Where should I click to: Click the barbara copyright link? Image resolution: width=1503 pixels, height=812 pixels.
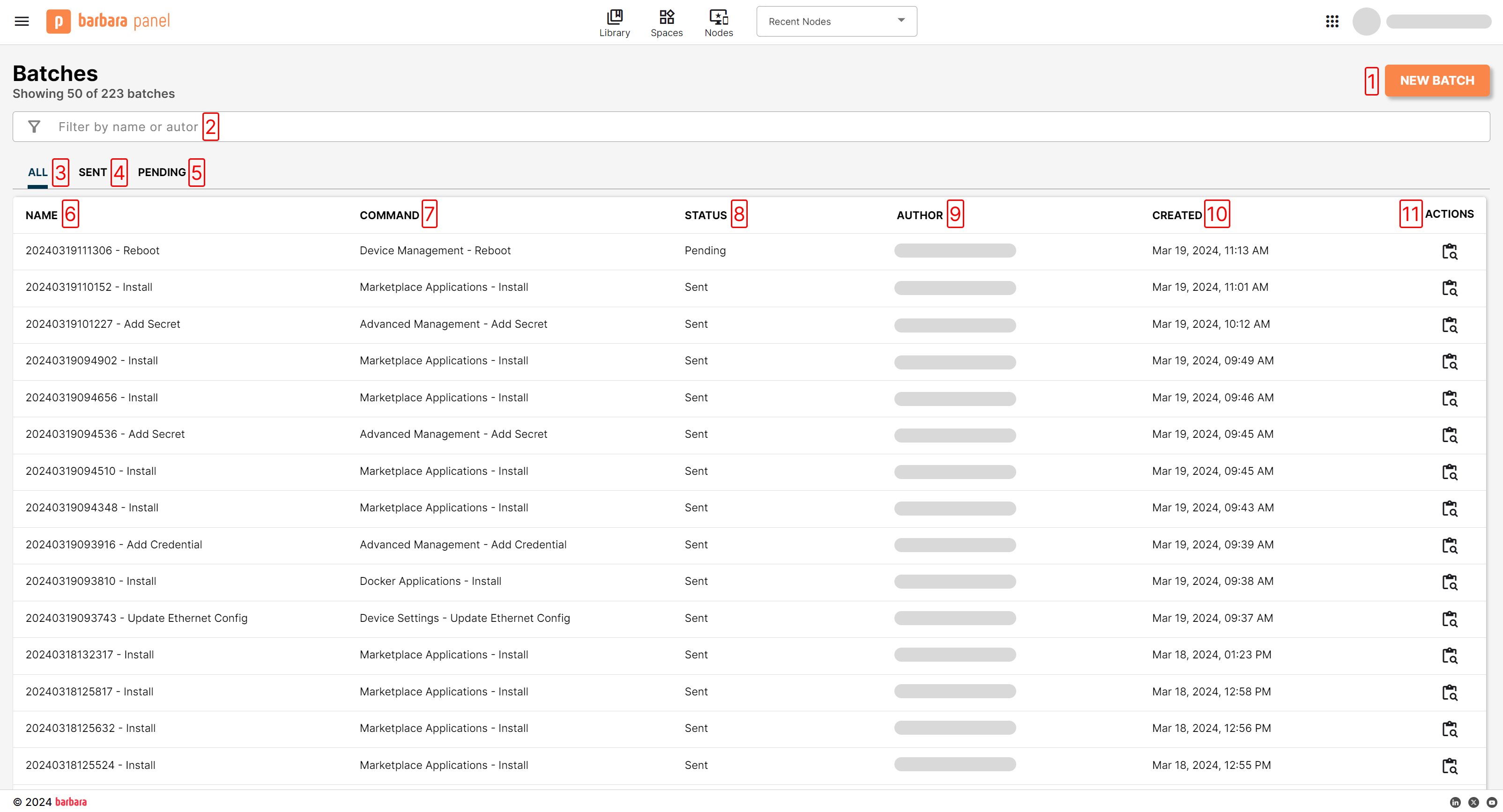(71, 802)
